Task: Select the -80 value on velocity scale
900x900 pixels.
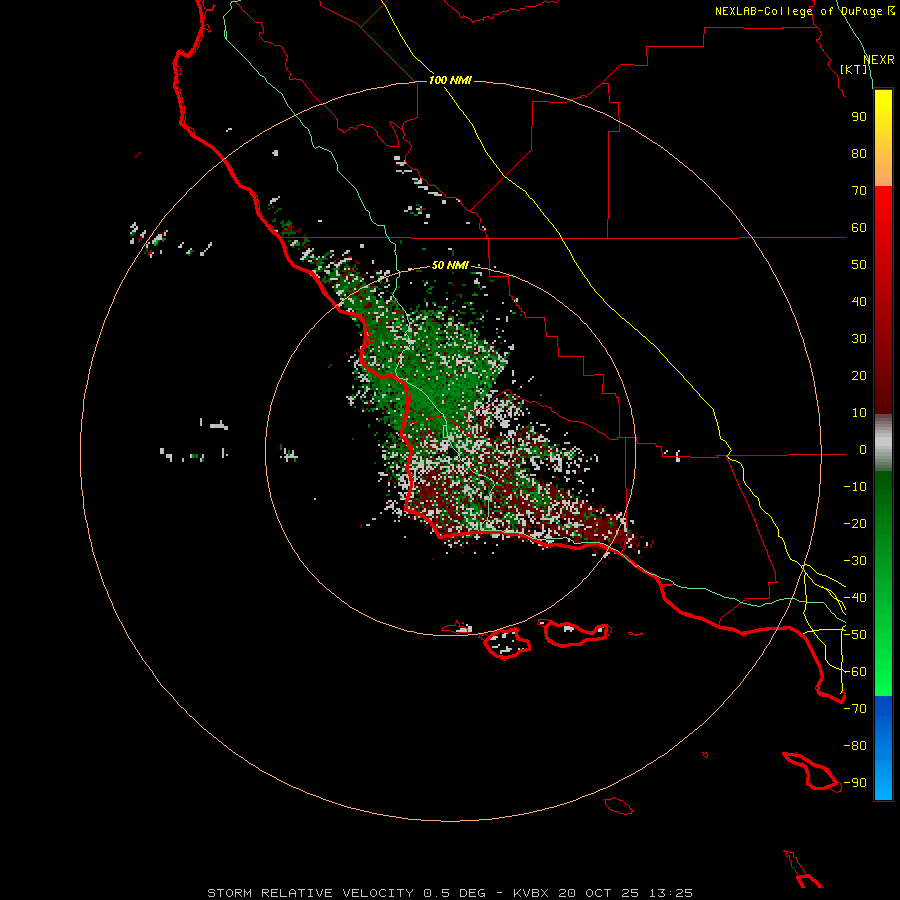Action: (x=855, y=746)
